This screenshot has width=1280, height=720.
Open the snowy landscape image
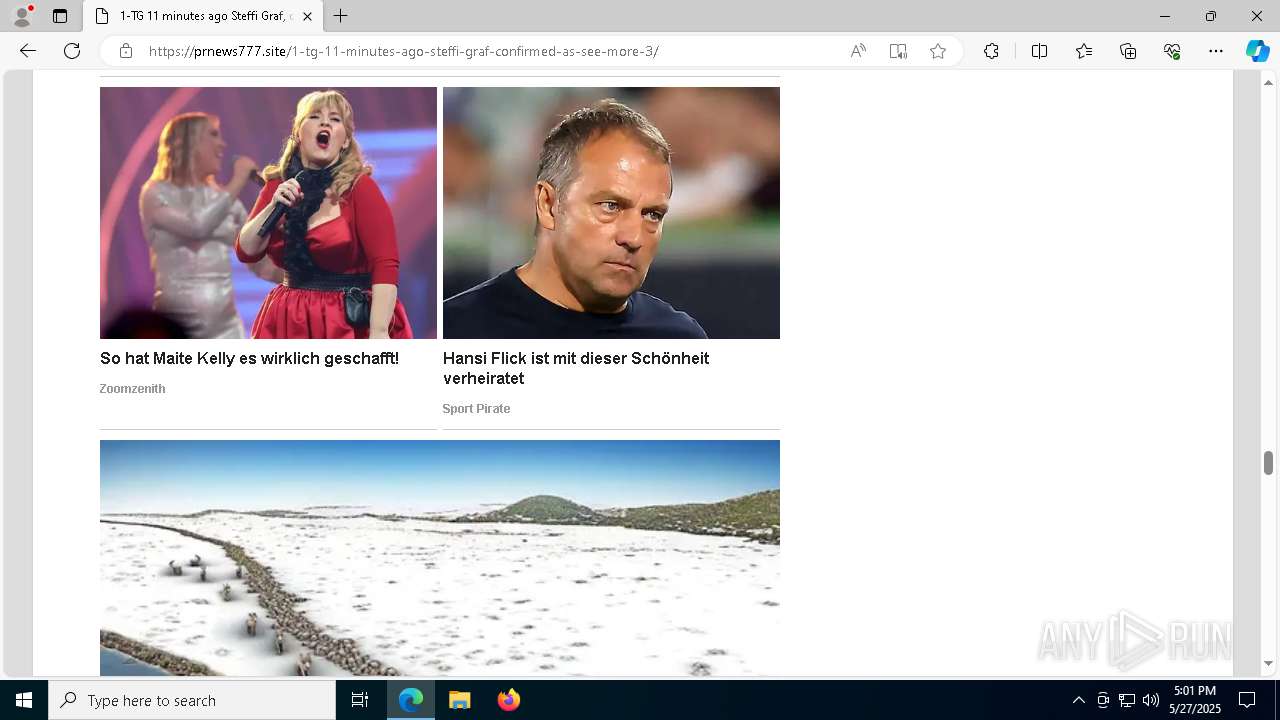tap(440, 558)
